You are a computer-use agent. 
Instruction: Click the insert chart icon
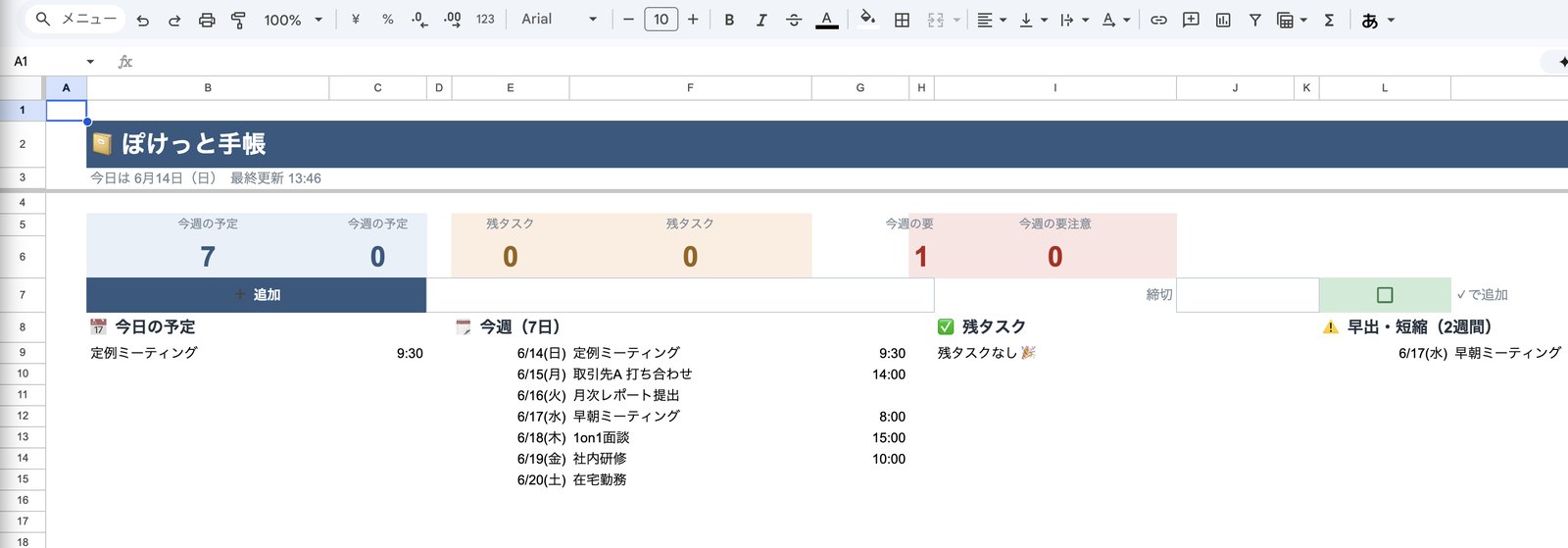click(x=1223, y=20)
